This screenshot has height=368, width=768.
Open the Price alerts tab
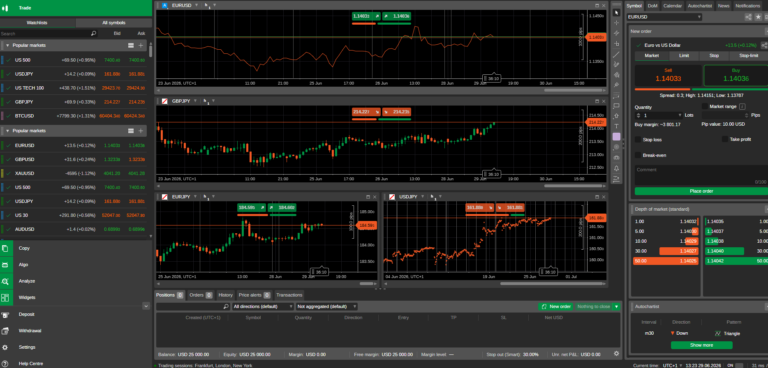[x=254, y=295]
